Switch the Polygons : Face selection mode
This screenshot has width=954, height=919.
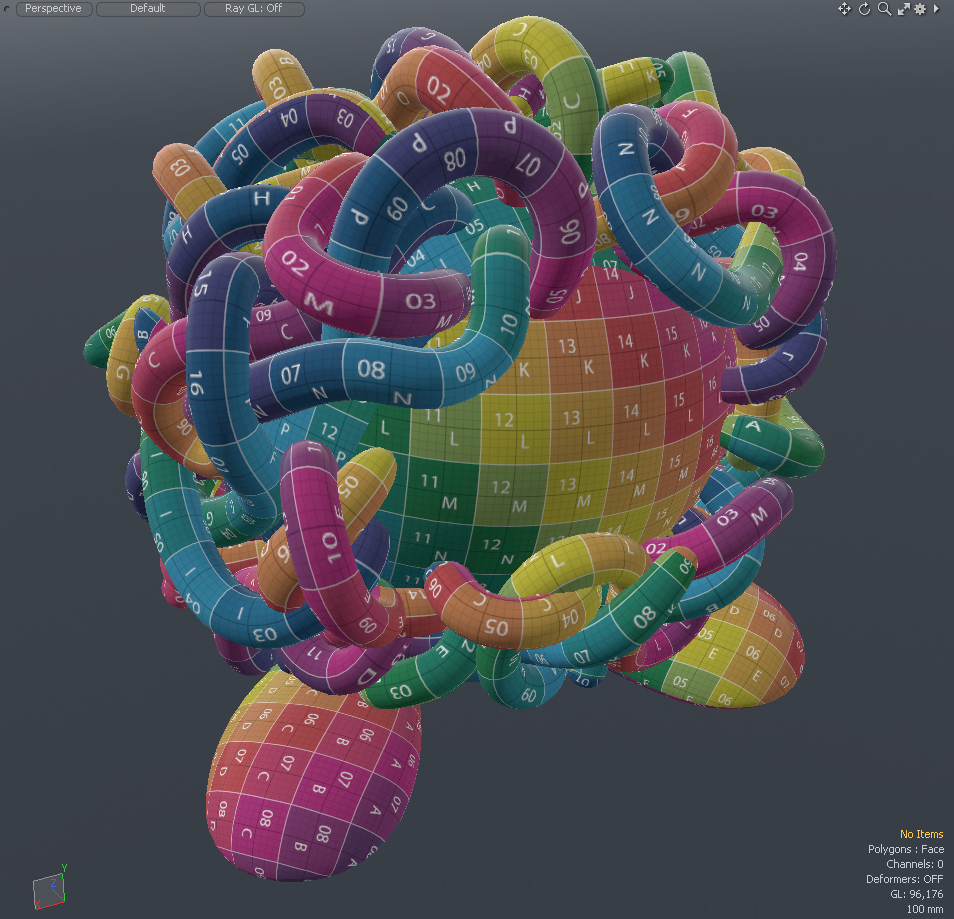coord(905,849)
